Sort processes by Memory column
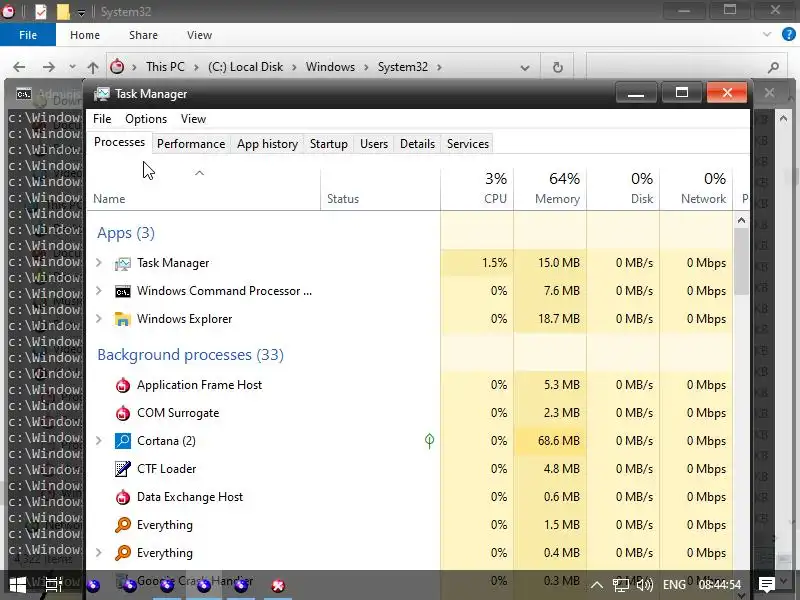The width and height of the screenshot is (800, 600). [550, 189]
